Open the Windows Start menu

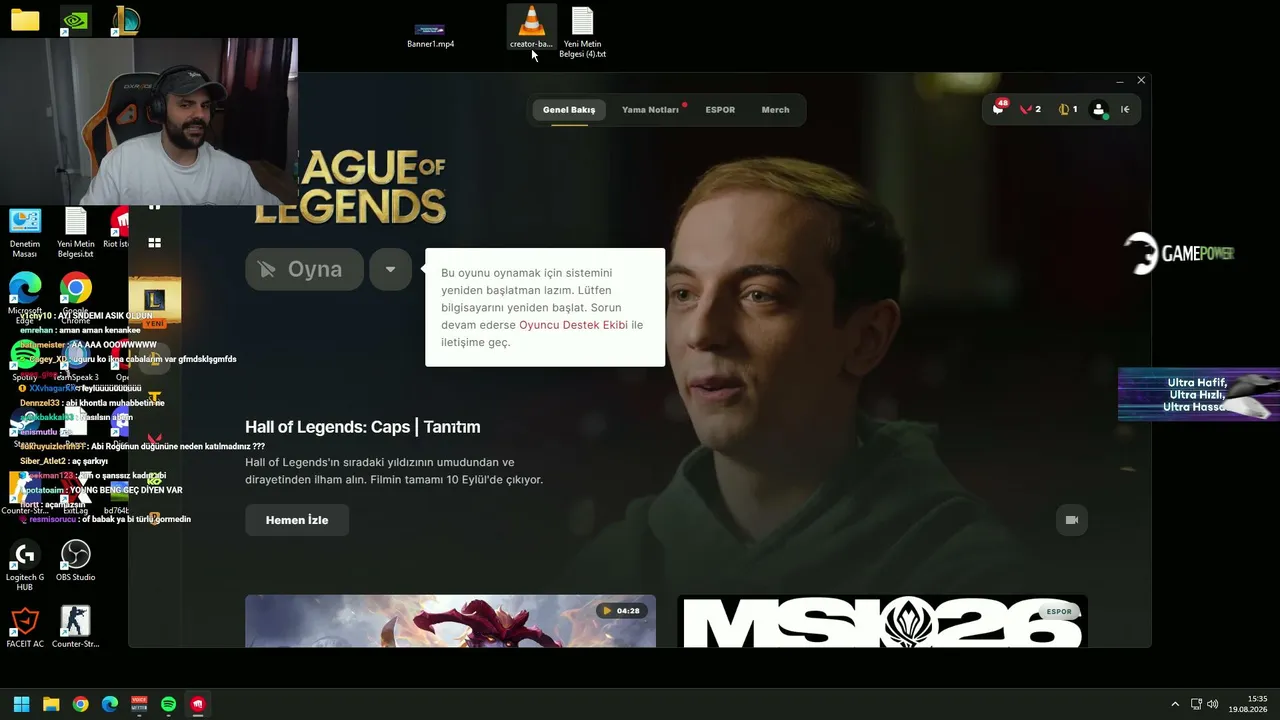[x=21, y=704]
